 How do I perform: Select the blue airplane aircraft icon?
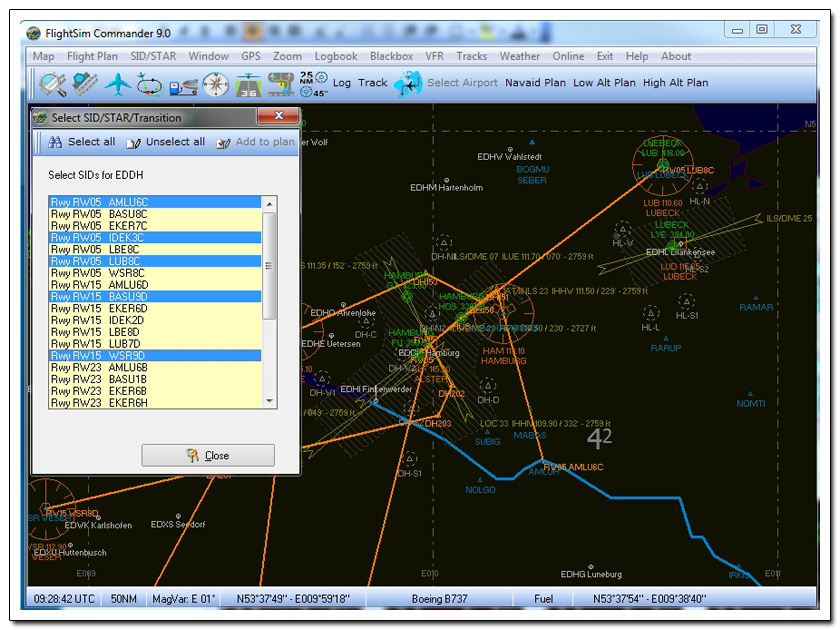coord(118,84)
